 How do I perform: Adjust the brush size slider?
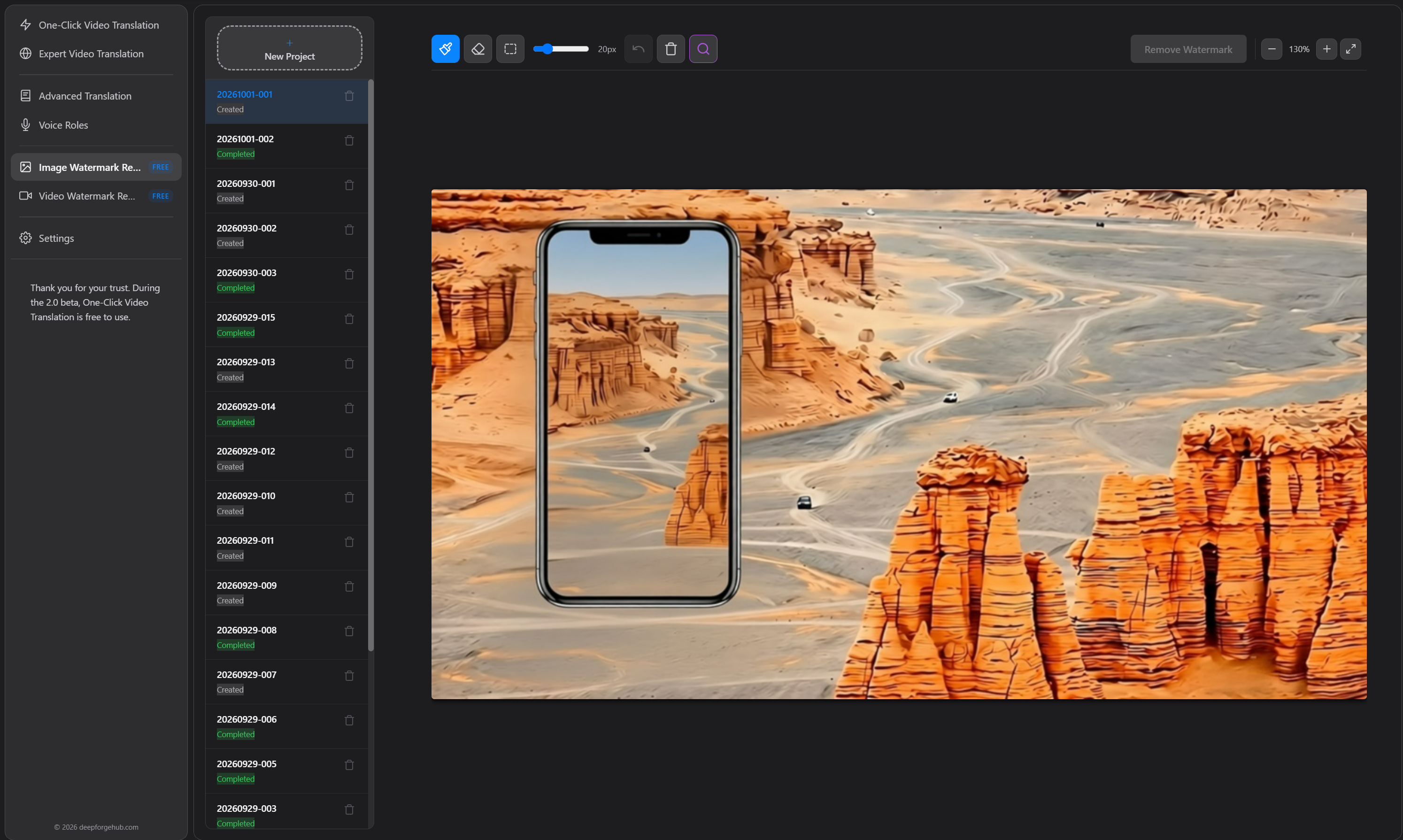click(x=561, y=49)
